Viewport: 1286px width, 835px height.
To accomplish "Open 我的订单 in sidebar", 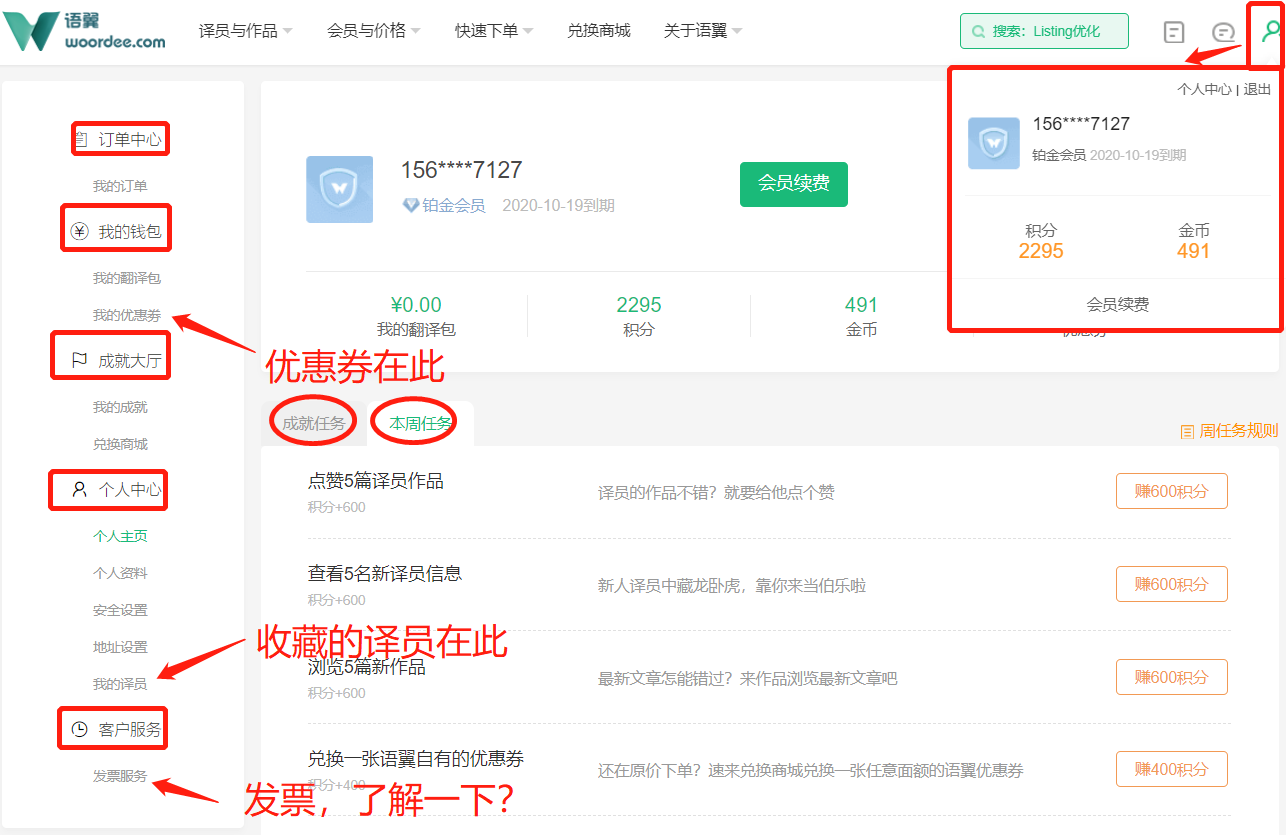I will [120, 186].
